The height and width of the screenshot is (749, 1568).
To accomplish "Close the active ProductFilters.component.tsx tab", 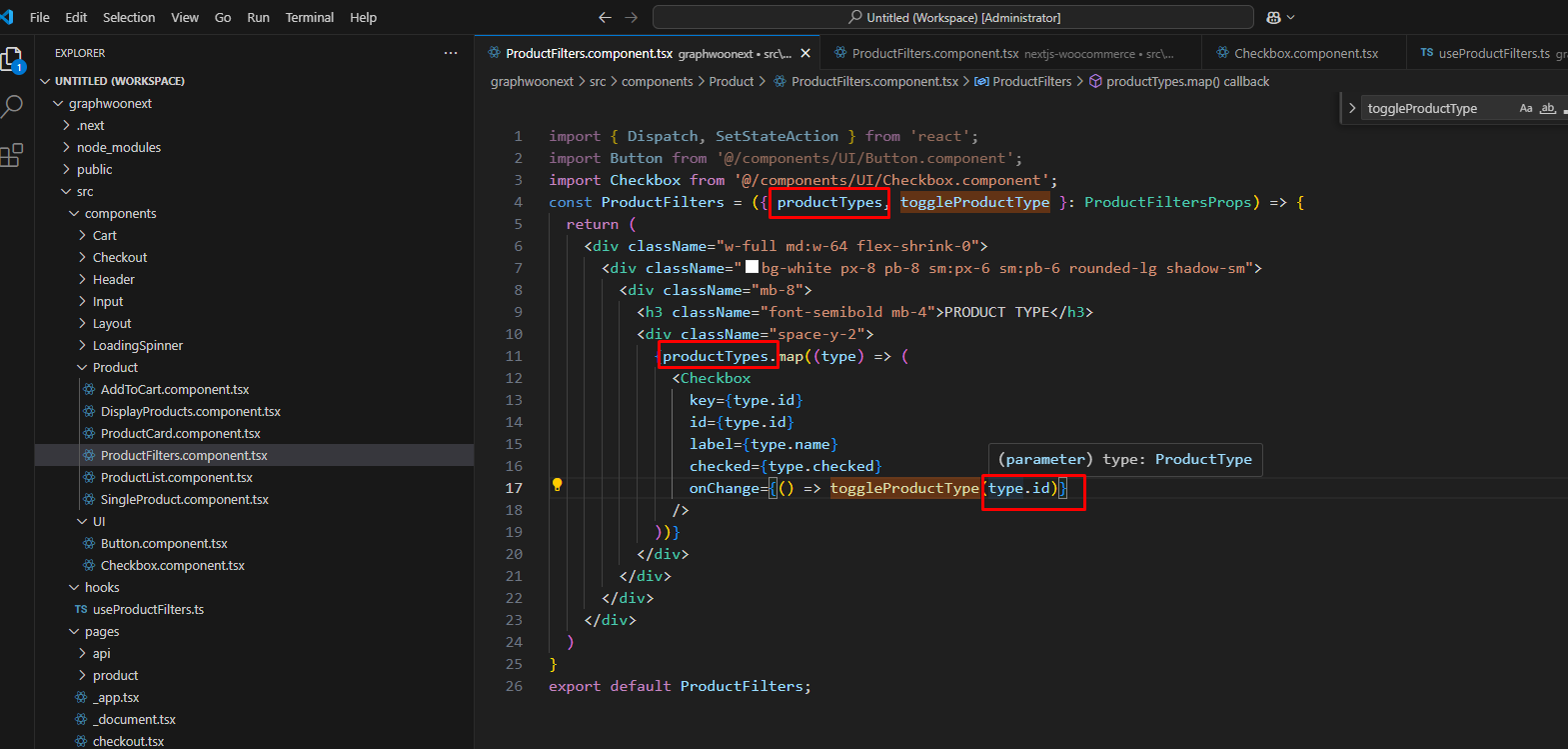I will [805, 53].
